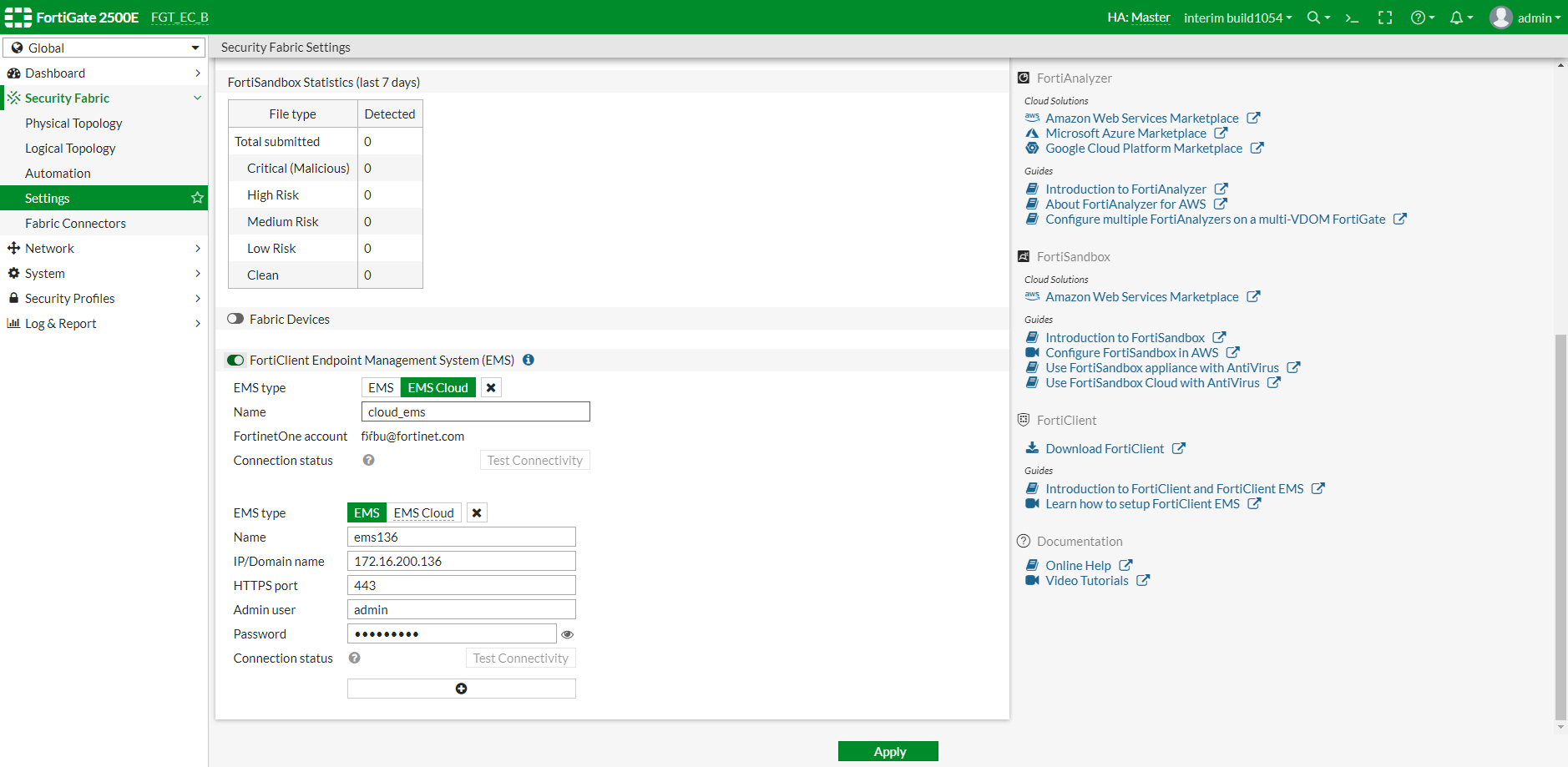Click the help question-mark icon in top bar
The width and height of the screenshot is (1568, 767).
[x=1419, y=17]
